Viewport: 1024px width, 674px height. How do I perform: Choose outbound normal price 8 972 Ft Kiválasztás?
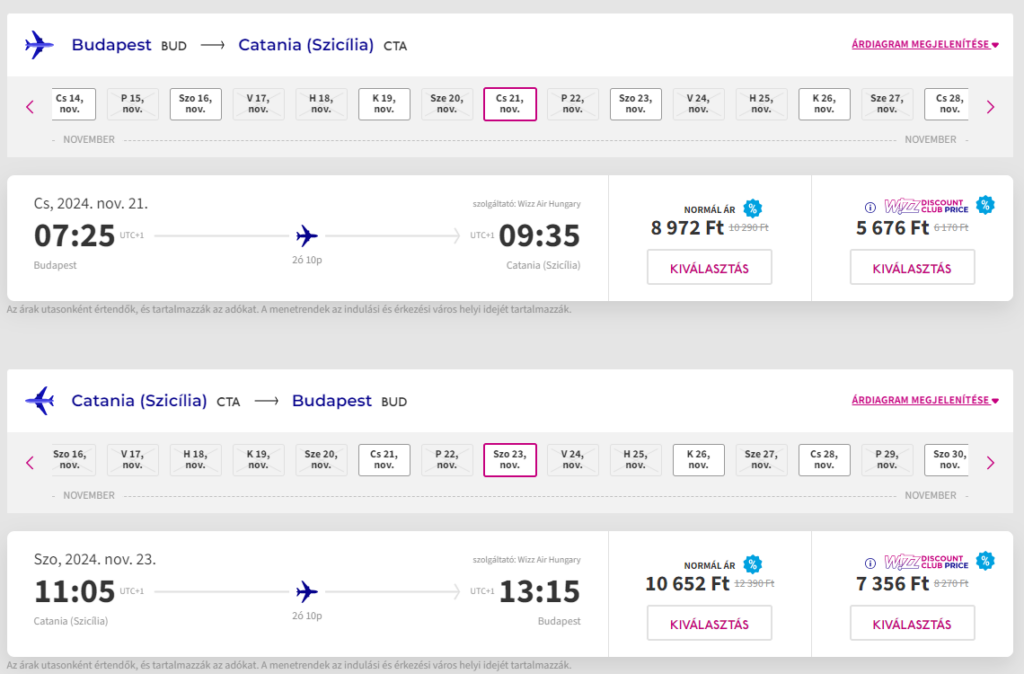point(709,267)
